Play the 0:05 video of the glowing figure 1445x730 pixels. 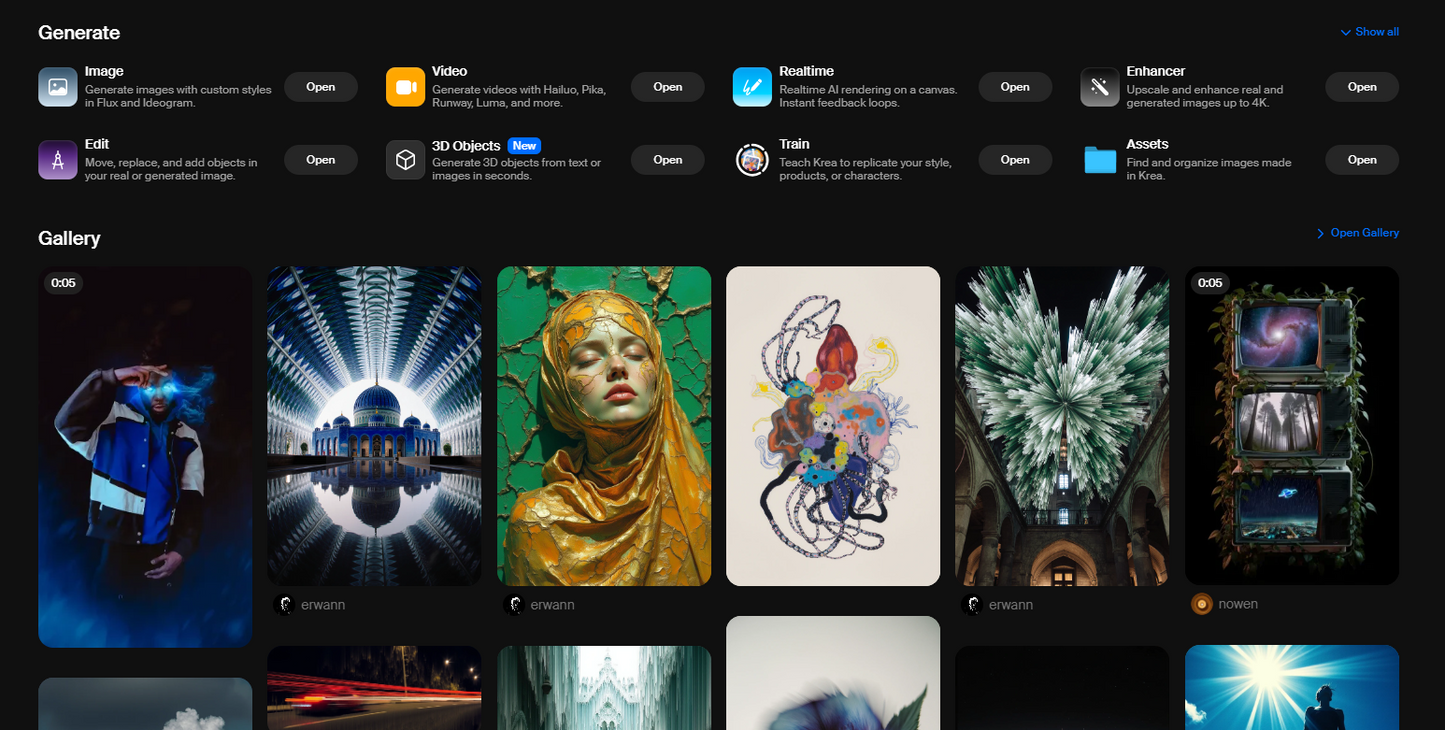144,455
